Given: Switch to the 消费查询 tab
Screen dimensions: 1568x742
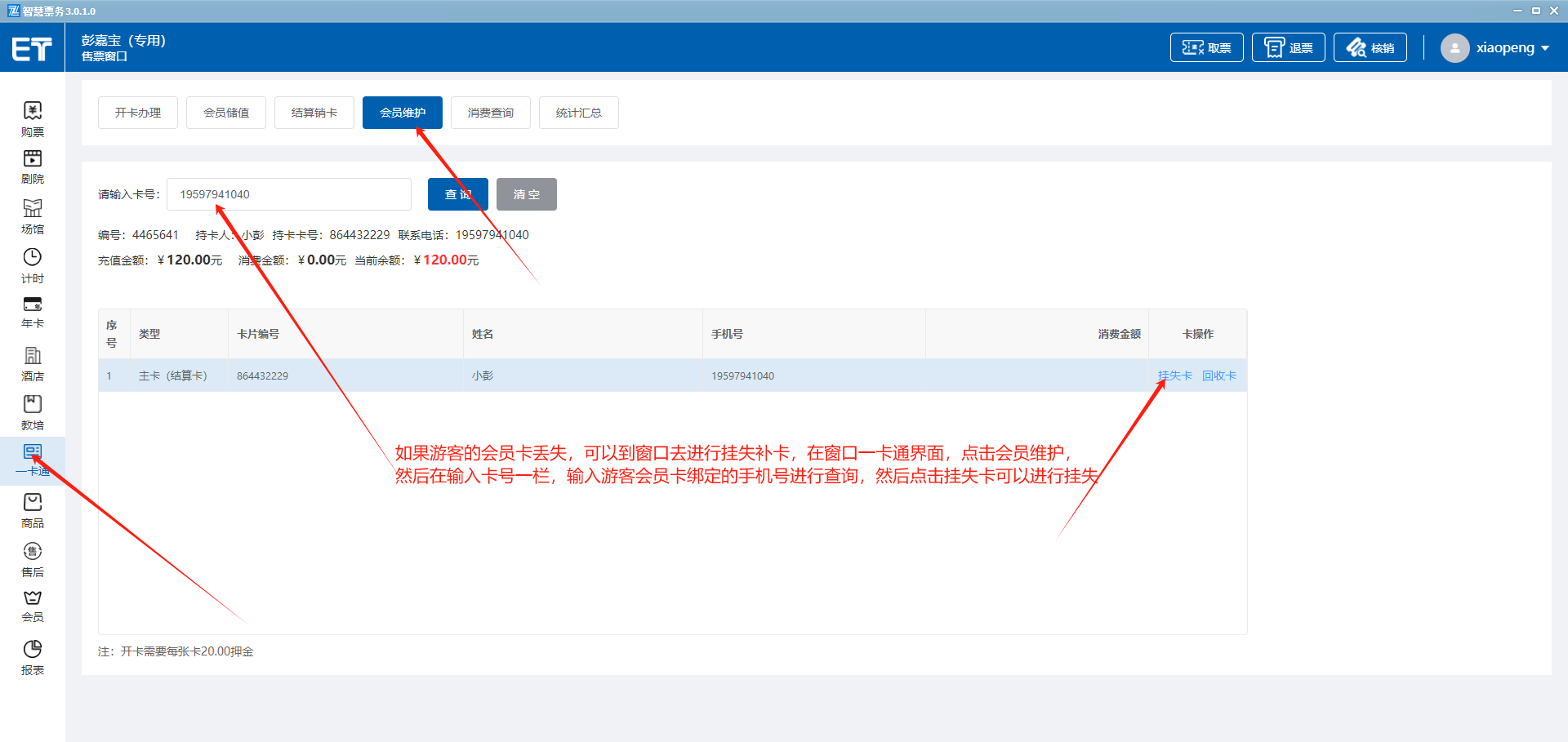Looking at the screenshot, I should click(x=491, y=113).
